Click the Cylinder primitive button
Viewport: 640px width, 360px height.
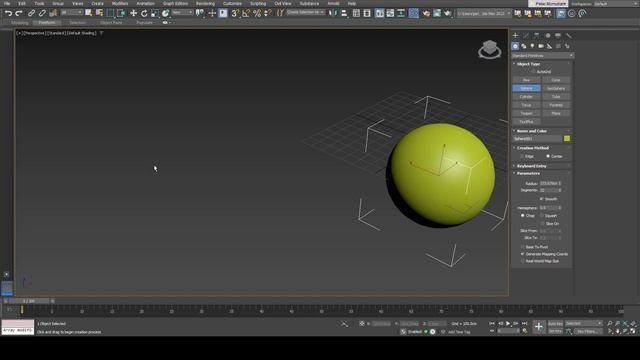point(527,97)
